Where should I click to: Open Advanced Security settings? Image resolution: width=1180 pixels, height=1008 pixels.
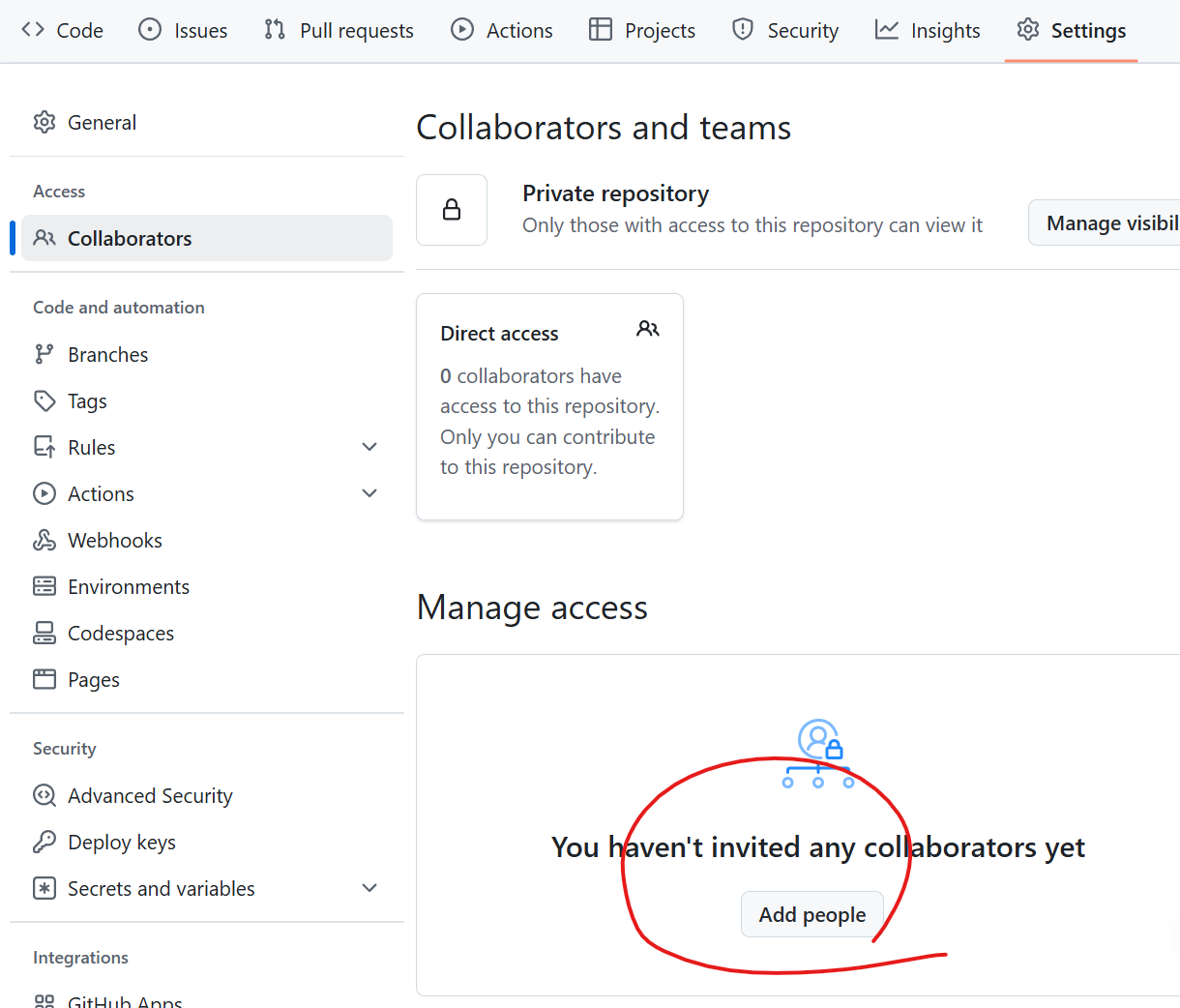(x=207, y=795)
